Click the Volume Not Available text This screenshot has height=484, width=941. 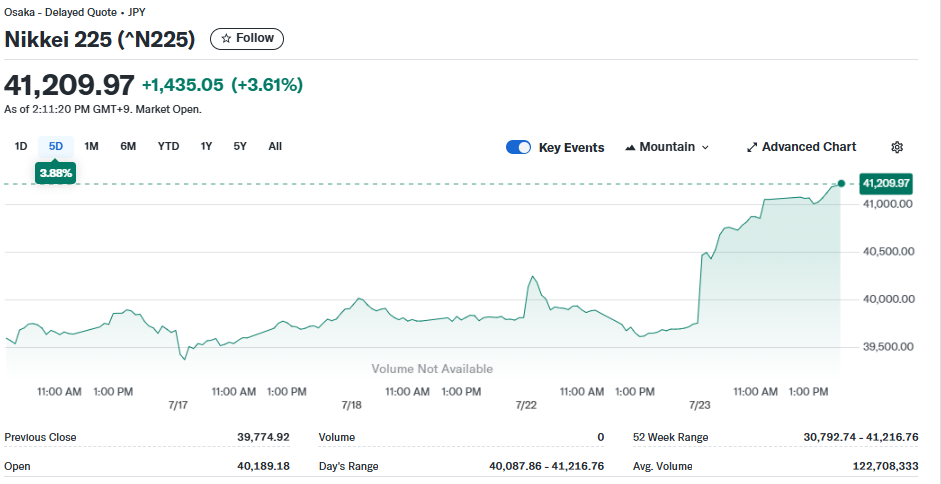pyautogui.click(x=432, y=369)
